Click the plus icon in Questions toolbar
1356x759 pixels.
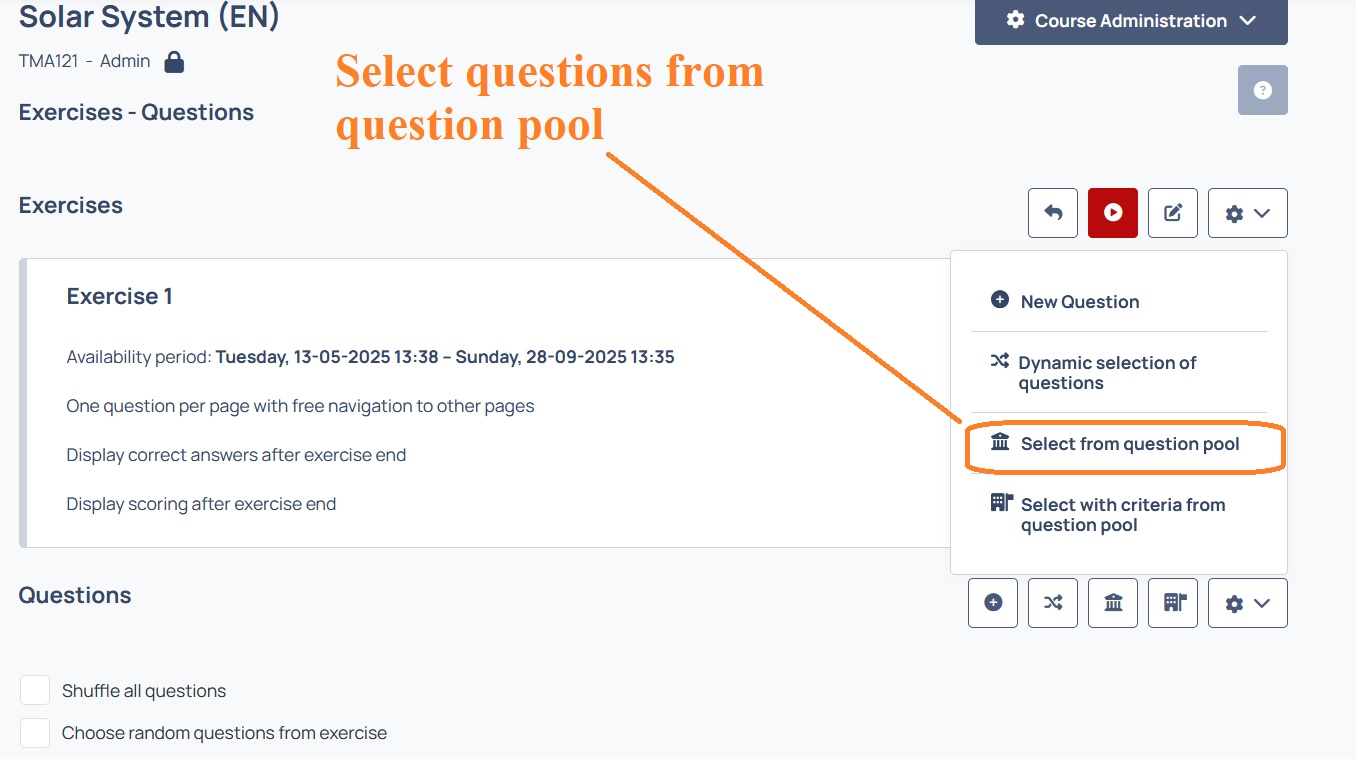point(993,603)
